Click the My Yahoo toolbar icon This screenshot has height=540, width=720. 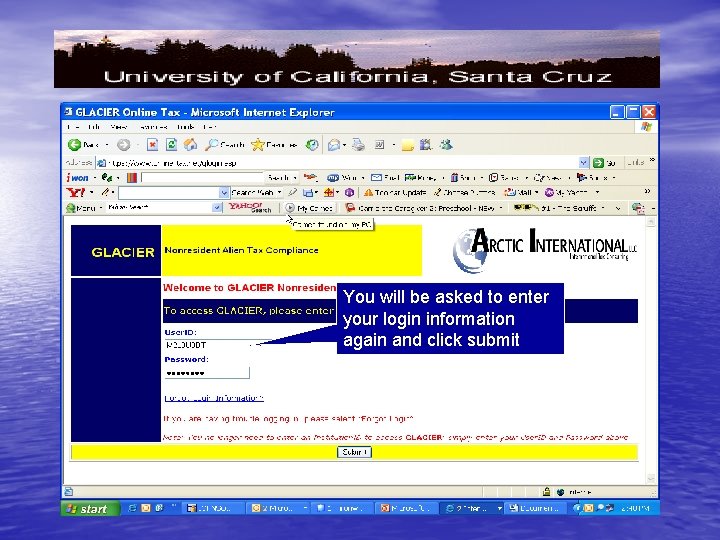(x=566, y=192)
